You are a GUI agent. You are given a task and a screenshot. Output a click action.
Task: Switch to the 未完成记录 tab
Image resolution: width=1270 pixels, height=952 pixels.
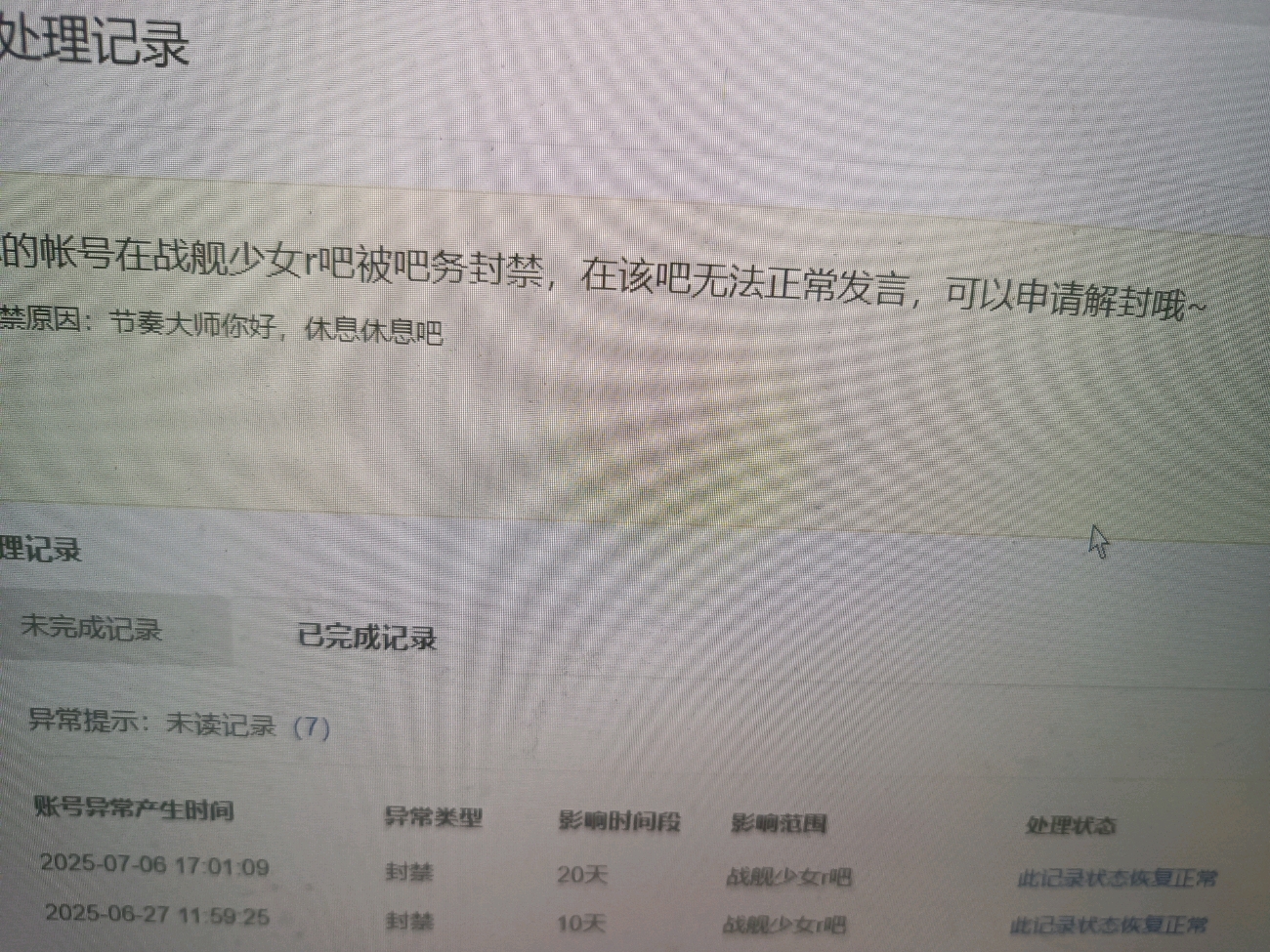[91, 628]
